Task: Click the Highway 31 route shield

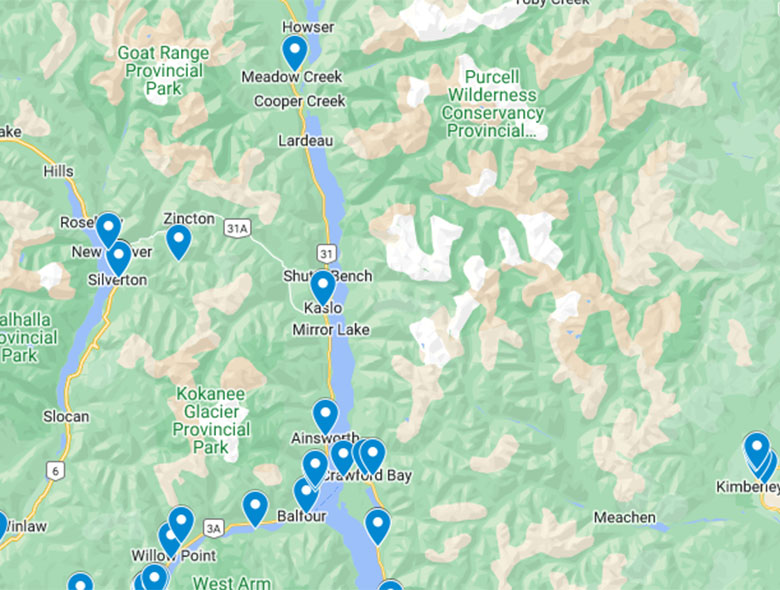Action: [326, 254]
